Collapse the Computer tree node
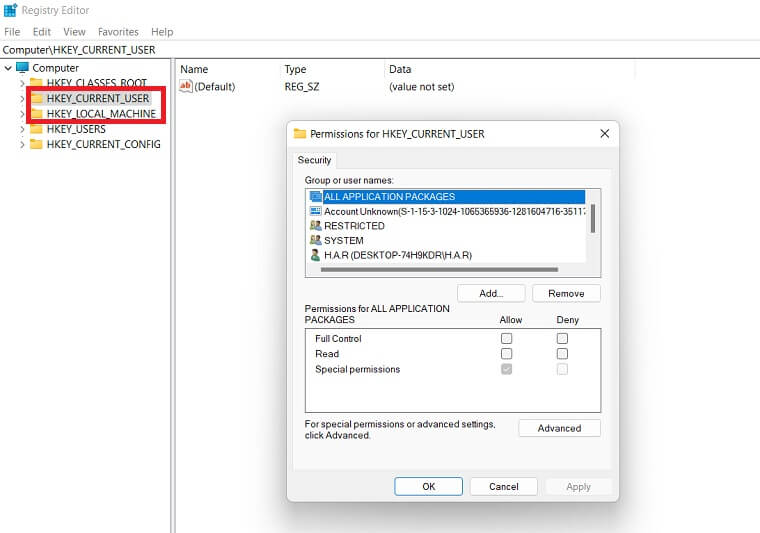Screen dimensions: 760x533 pos(8,68)
